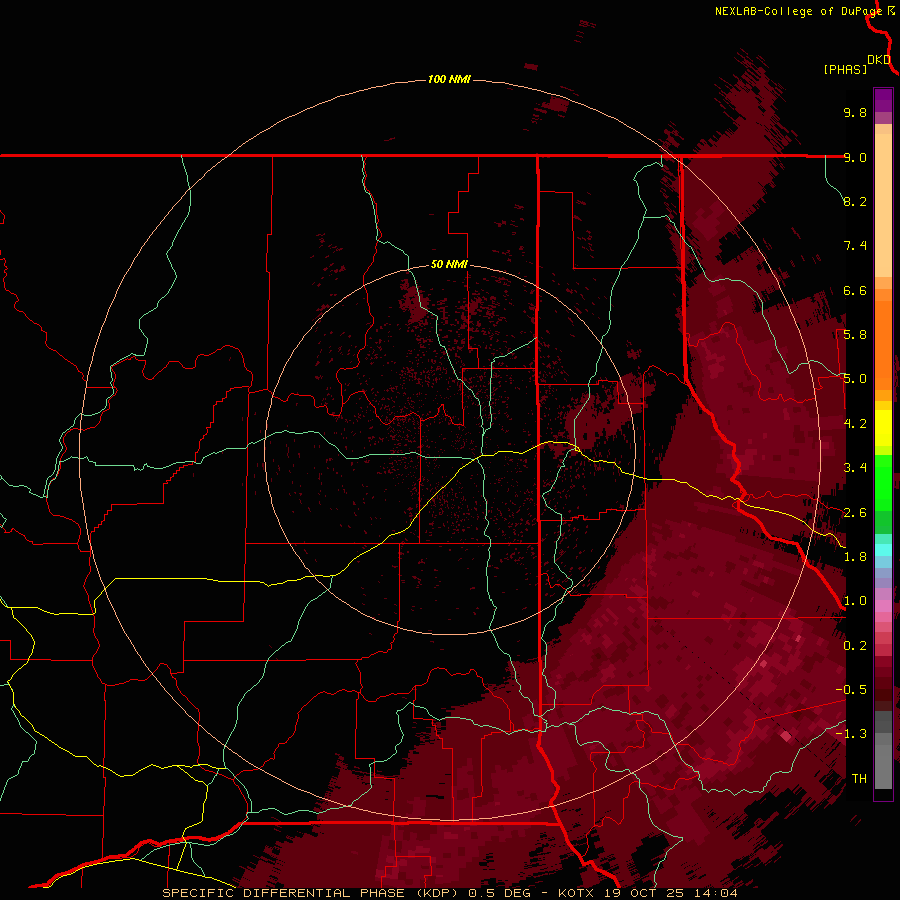This screenshot has width=900, height=900.
Task: Click the KOTX radar site identifier
Action: [x=577, y=893]
